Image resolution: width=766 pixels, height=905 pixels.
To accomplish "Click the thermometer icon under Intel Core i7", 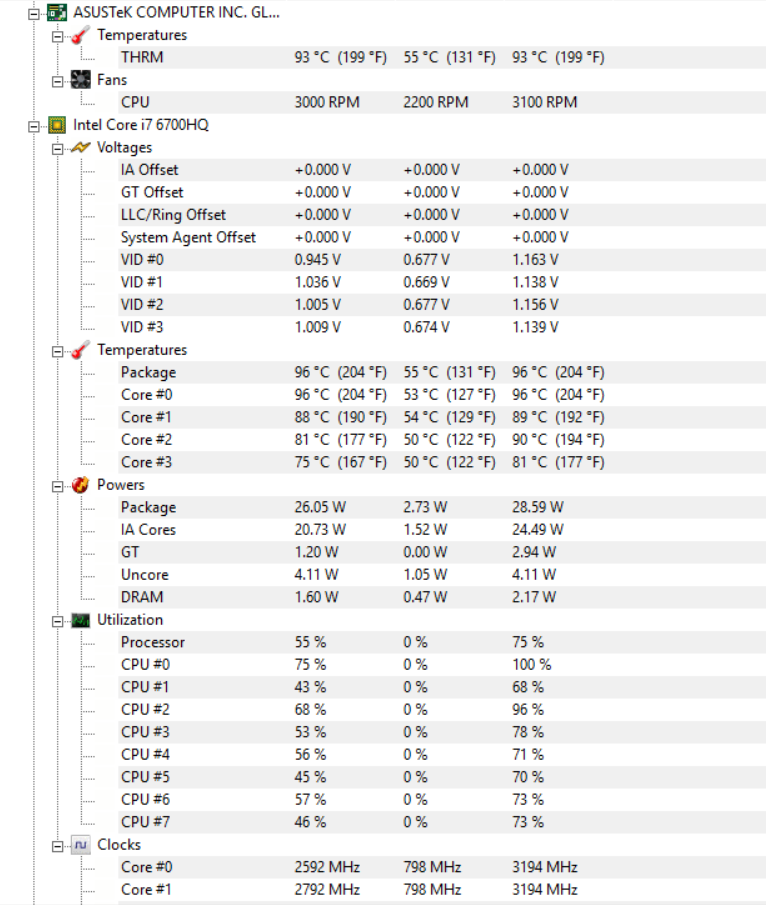I will (81, 350).
